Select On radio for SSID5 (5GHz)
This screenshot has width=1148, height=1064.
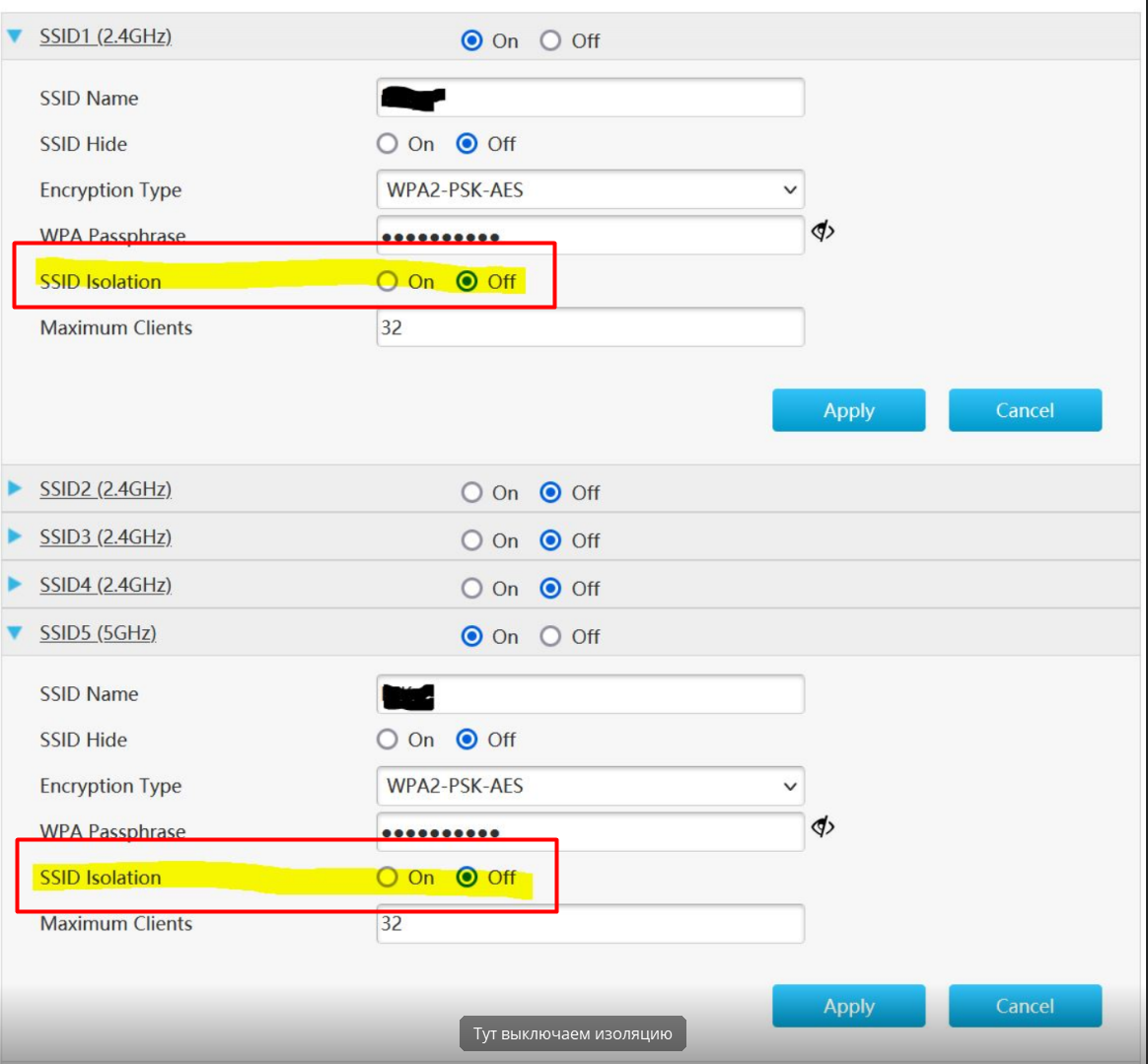click(471, 636)
